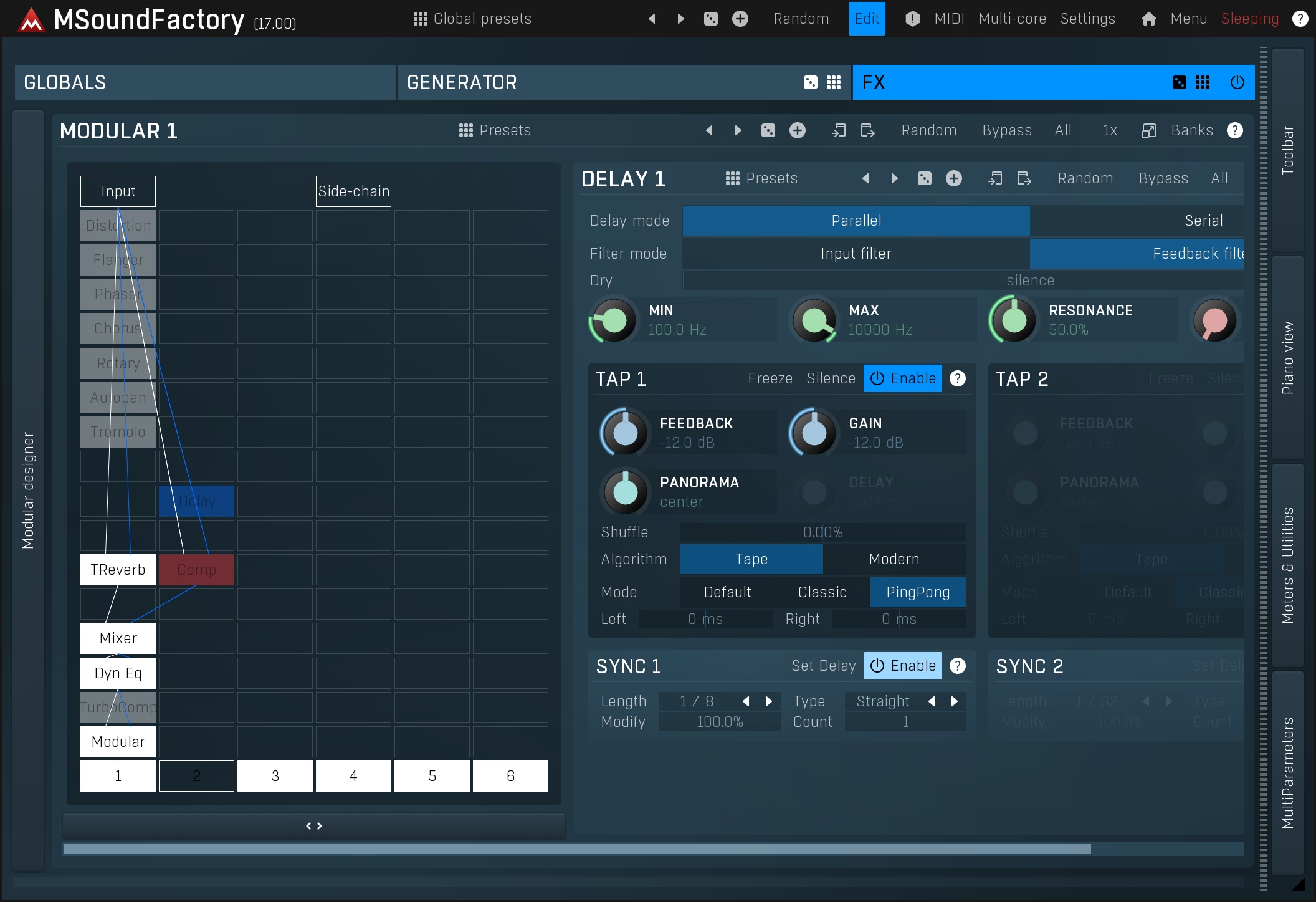The height and width of the screenshot is (902, 1316).
Task: Open the FX section presets grid icon
Action: (x=1203, y=82)
